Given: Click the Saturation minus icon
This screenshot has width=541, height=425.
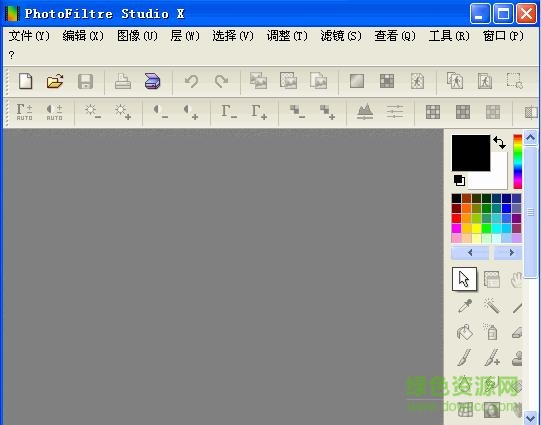Looking at the screenshot, I should tap(297, 112).
